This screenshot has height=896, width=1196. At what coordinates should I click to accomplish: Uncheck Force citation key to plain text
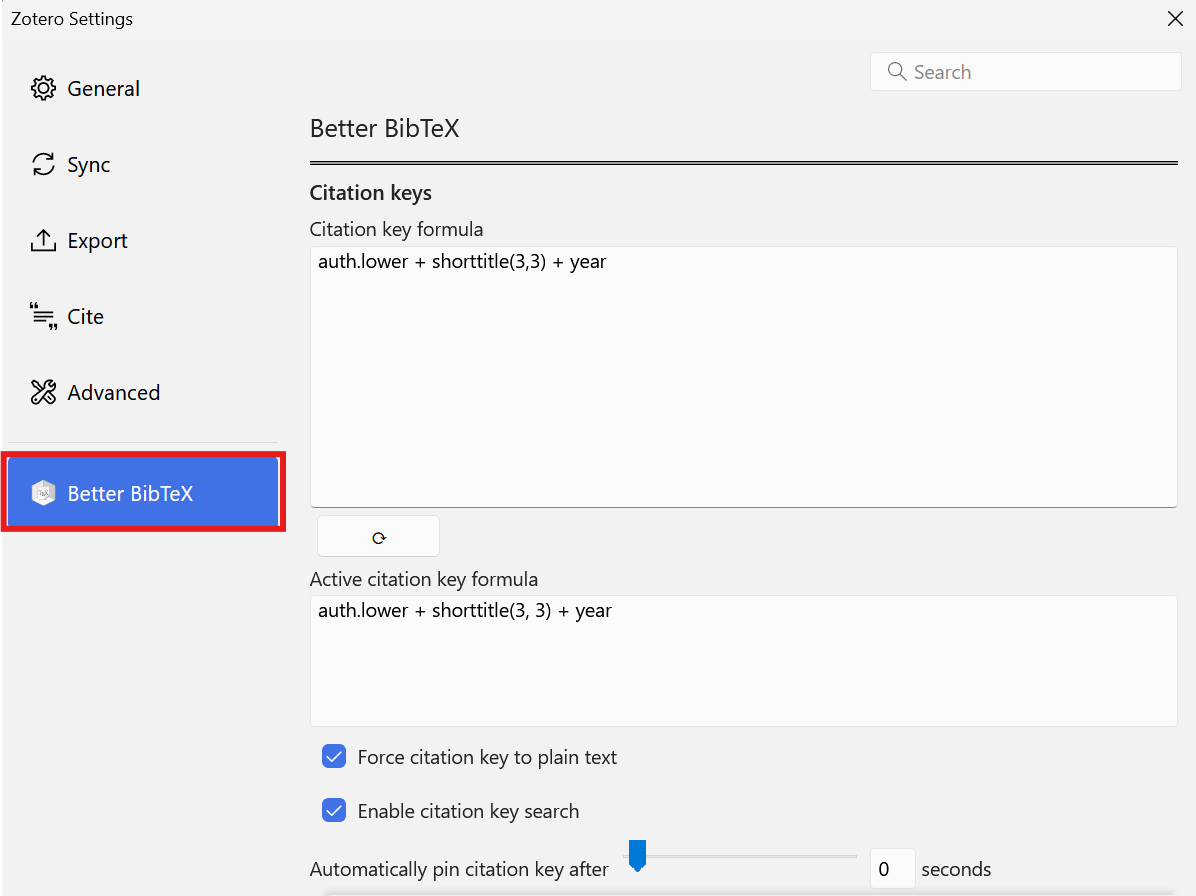[334, 756]
